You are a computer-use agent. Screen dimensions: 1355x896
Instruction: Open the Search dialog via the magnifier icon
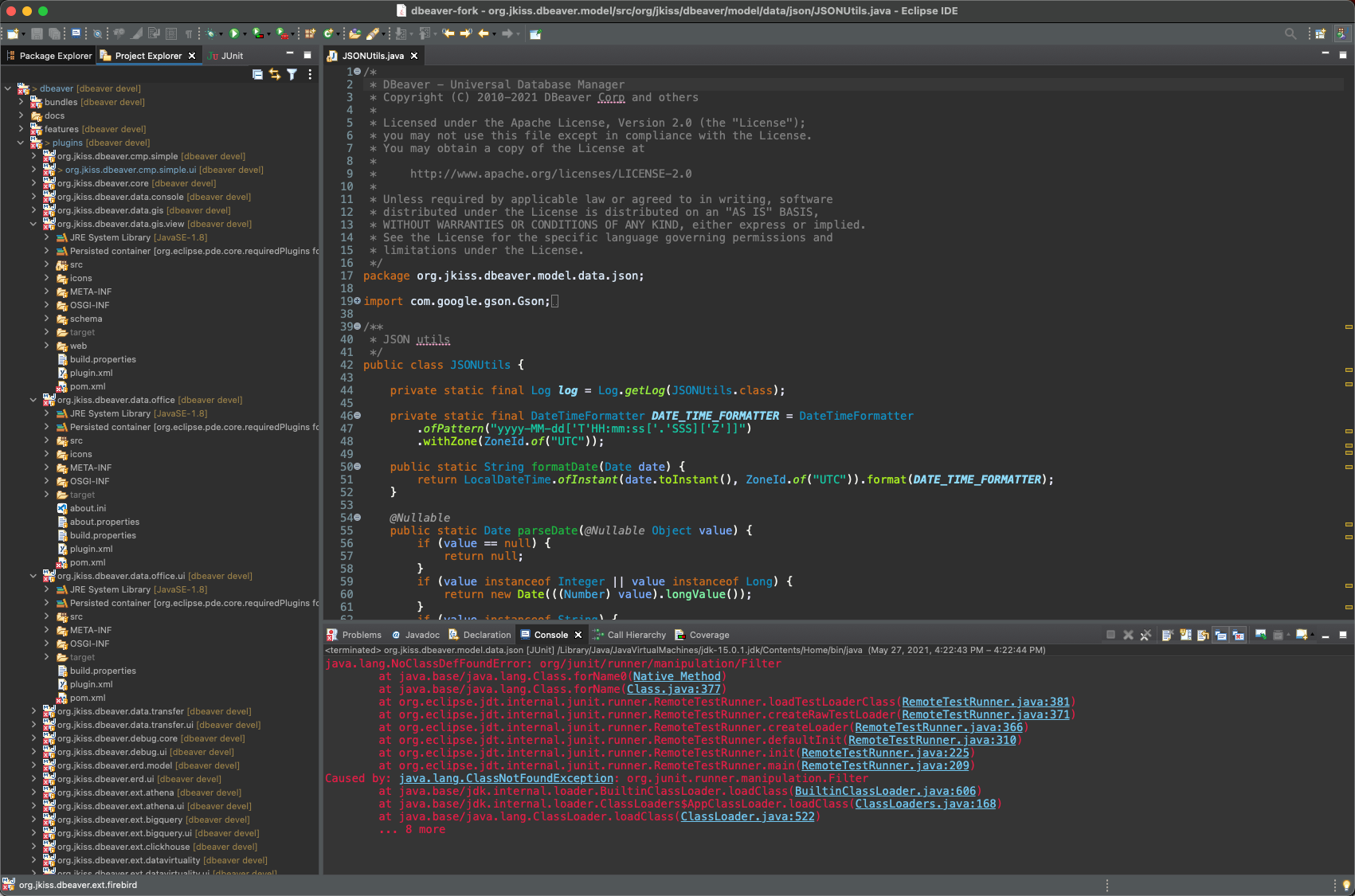(x=1290, y=34)
